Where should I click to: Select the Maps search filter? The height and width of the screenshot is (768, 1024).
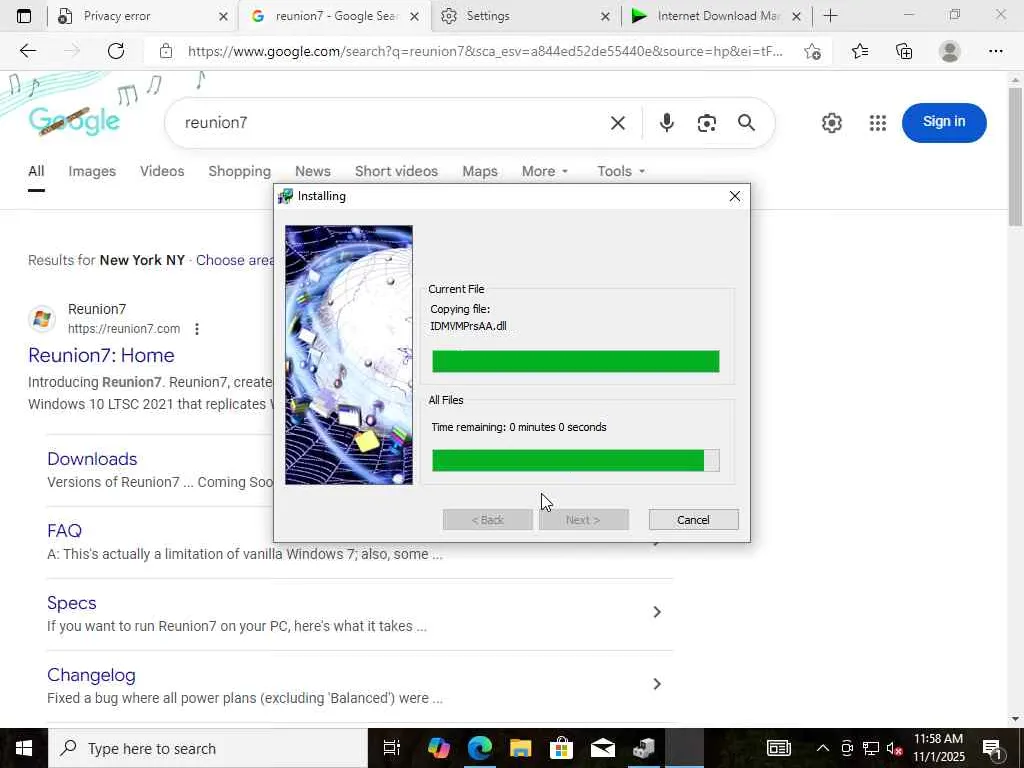tap(480, 171)
